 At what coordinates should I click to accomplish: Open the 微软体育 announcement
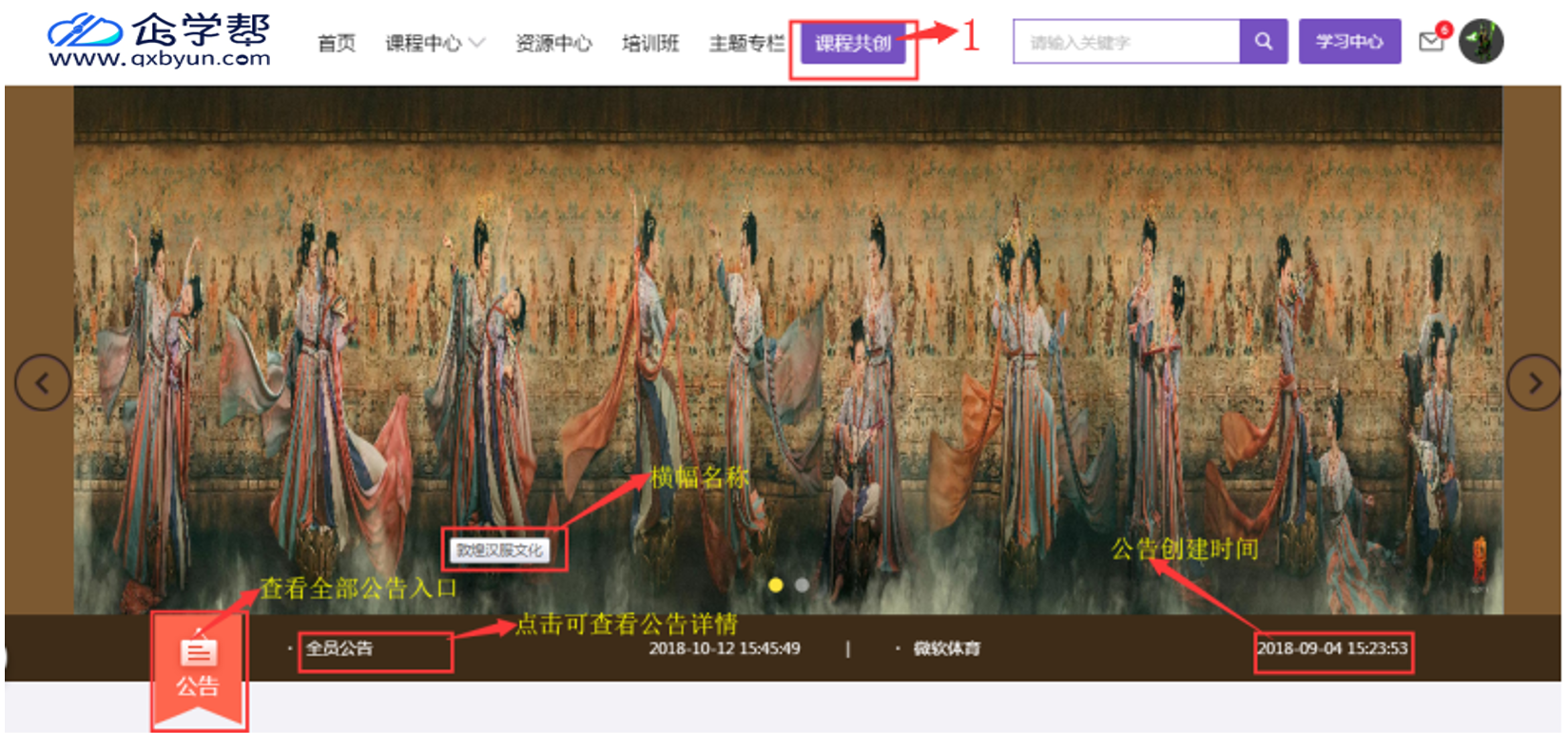947,648
